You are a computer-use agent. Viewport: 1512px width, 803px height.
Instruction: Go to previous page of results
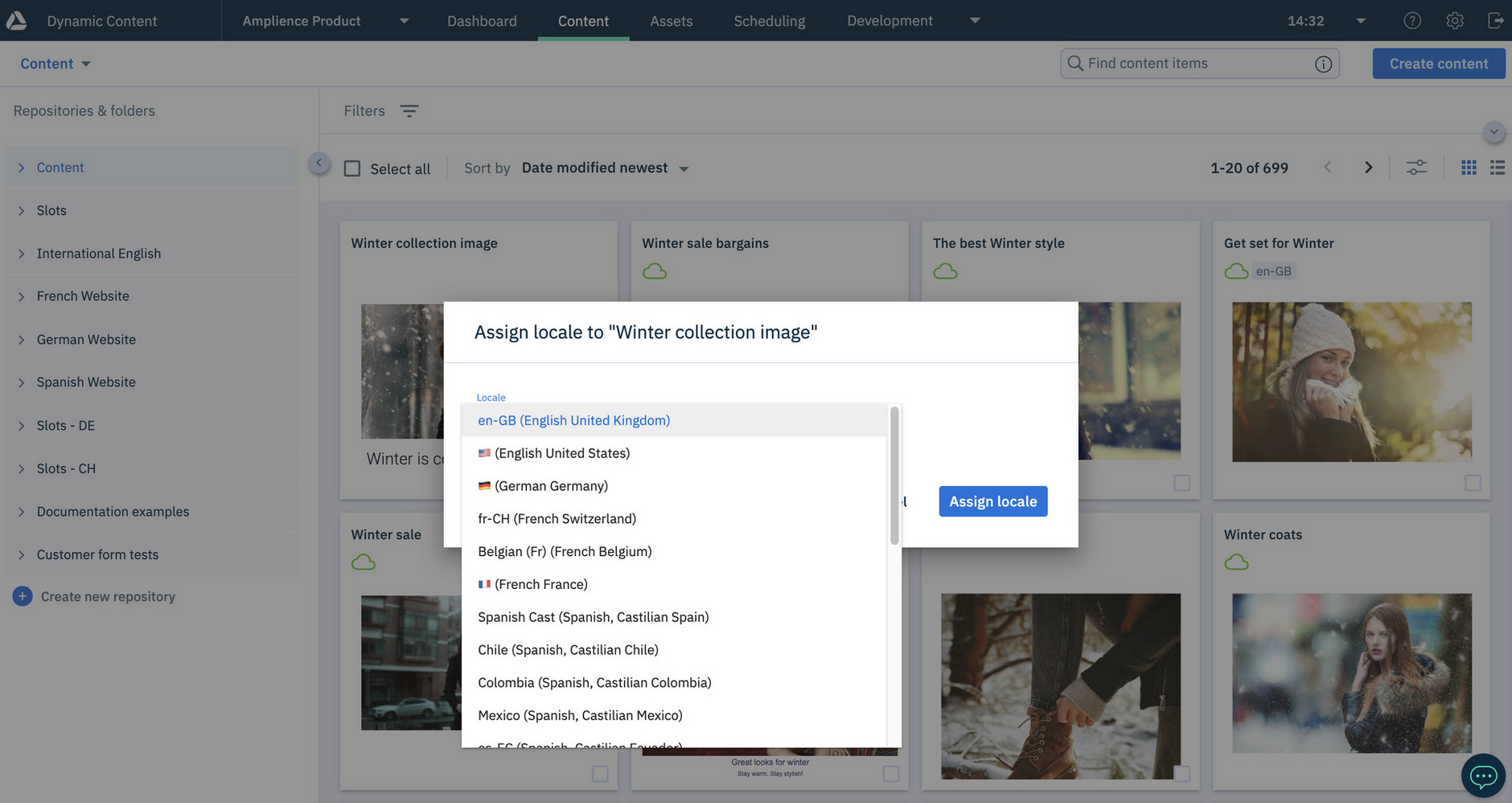1328,167
